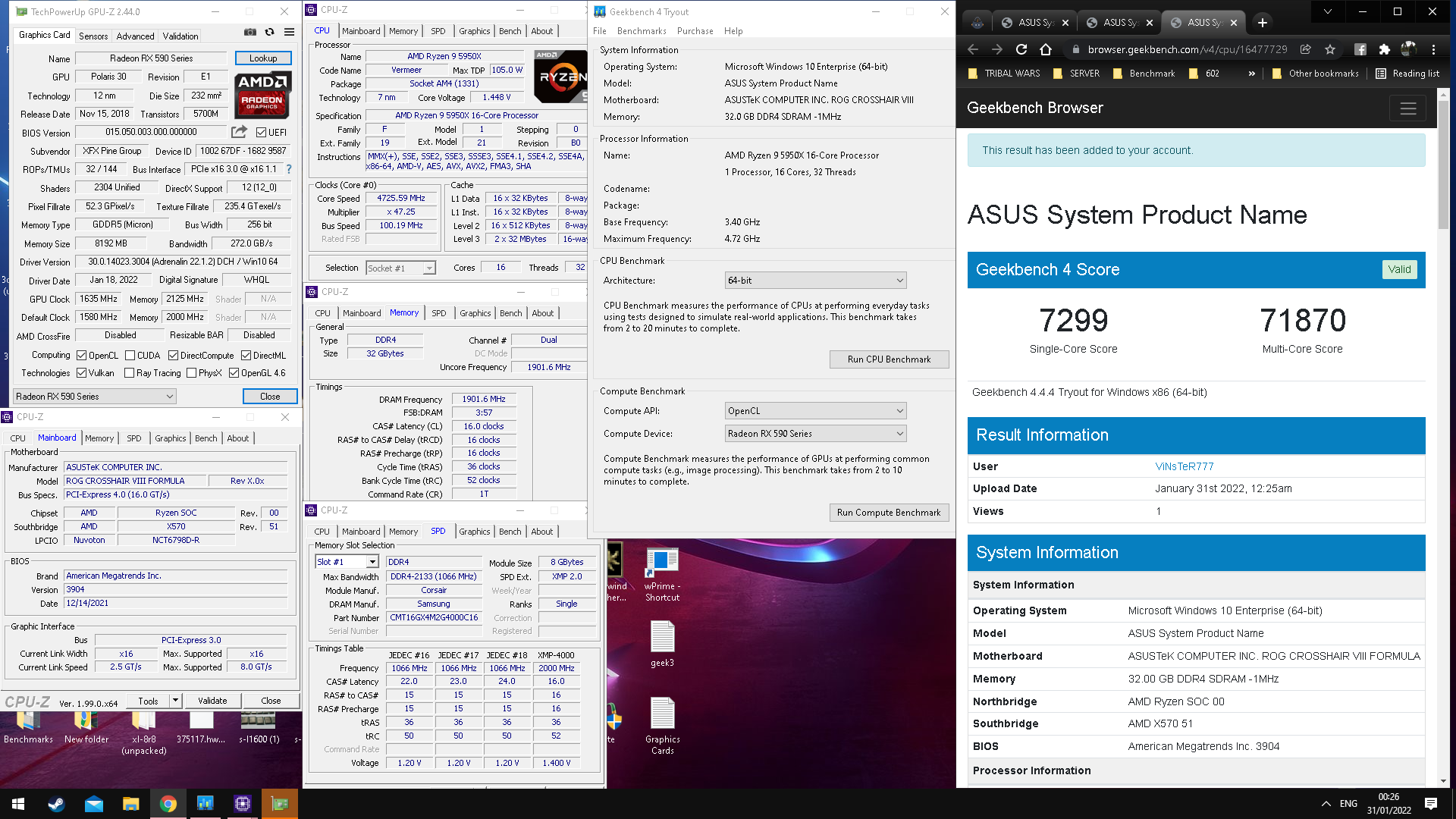Open Windows Start menu

coord(18,804)
